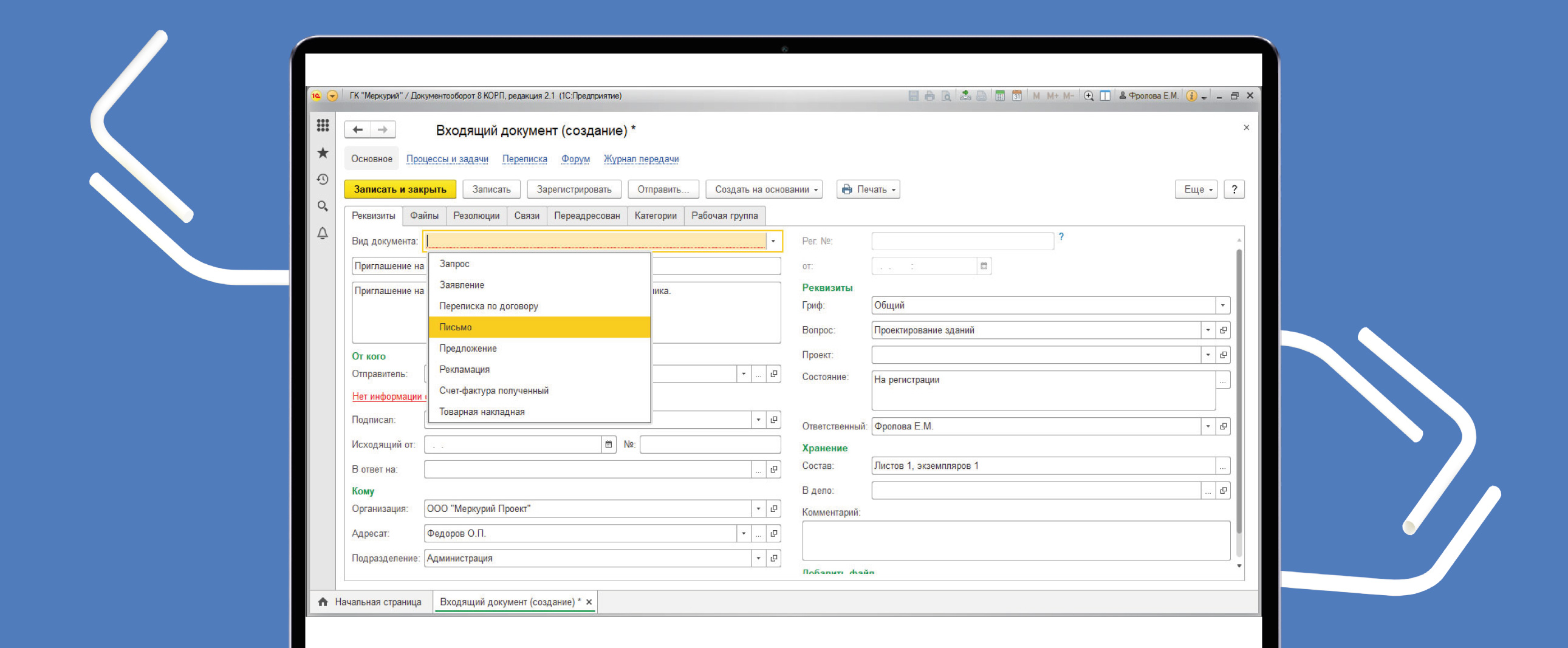This screenshot has height=648, width=1568.
Task: Click the back navigation arrow
Action: click(358, 129)
